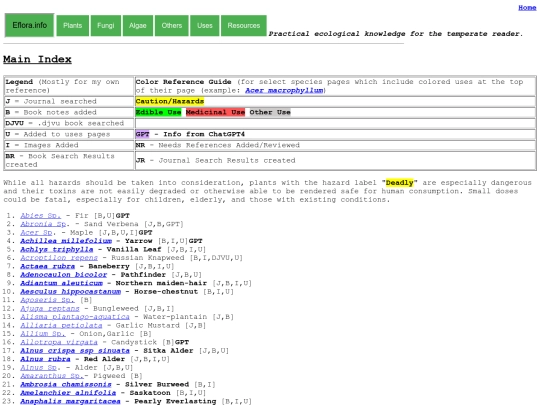Open the Adiantum aleuticum link
This screenshot has width=540, height=405.
click(x=62, y=283)
